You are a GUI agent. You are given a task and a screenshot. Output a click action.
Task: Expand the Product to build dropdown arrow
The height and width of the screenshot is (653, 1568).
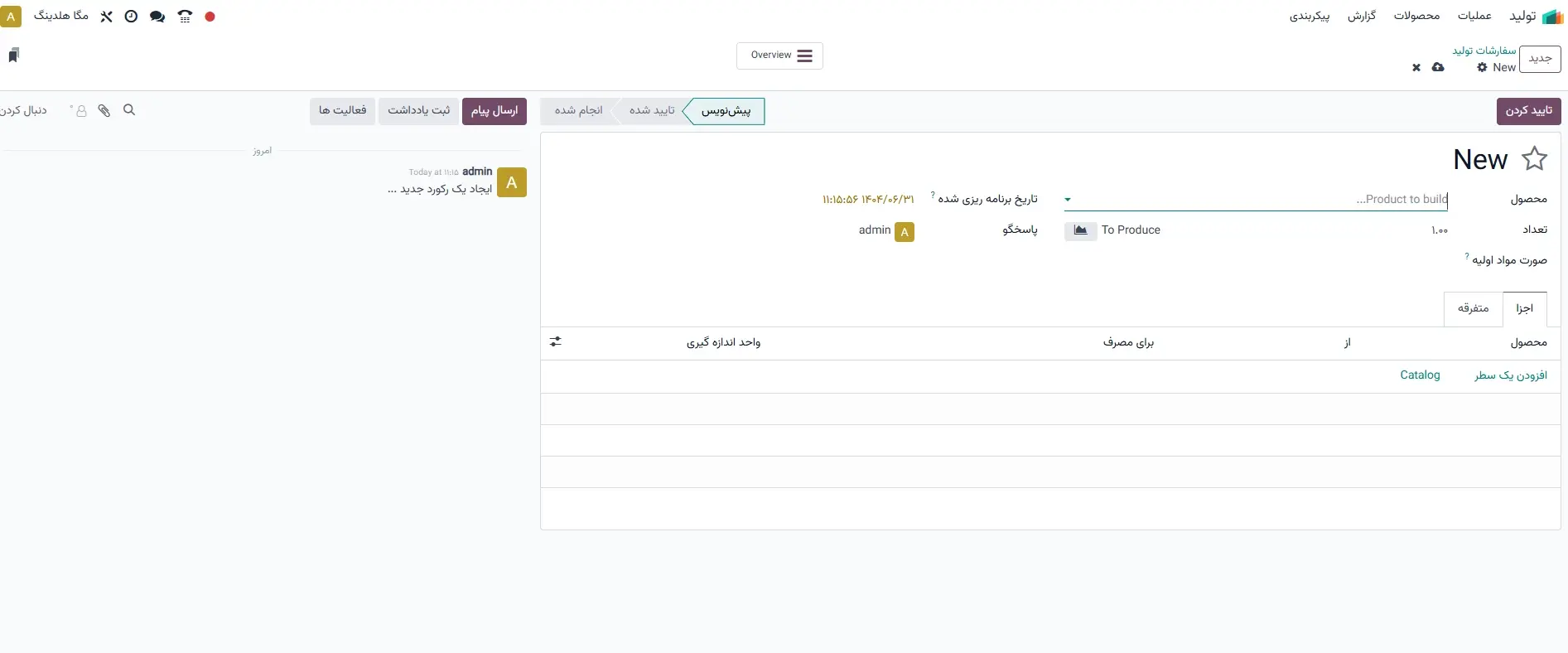[x=1068, y=200]
